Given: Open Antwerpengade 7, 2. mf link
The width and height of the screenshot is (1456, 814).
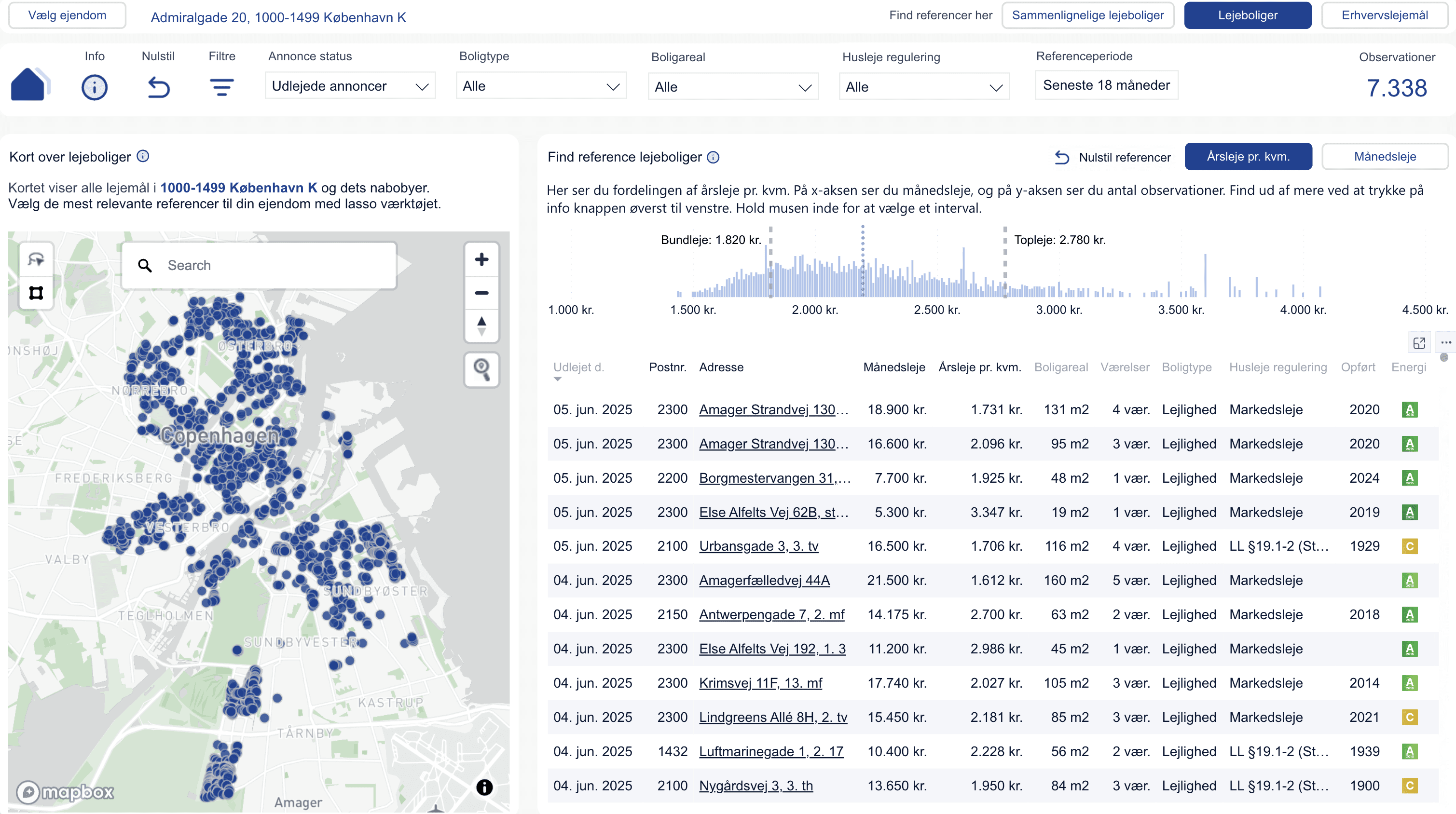Looking at the screenshot, I should pos(771,614).
